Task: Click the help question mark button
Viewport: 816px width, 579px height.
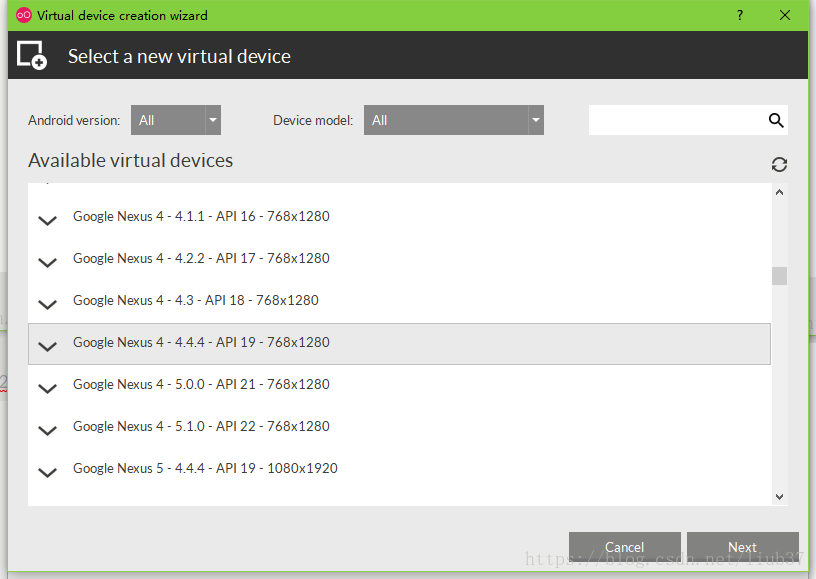Action: (x=740, y=15)
